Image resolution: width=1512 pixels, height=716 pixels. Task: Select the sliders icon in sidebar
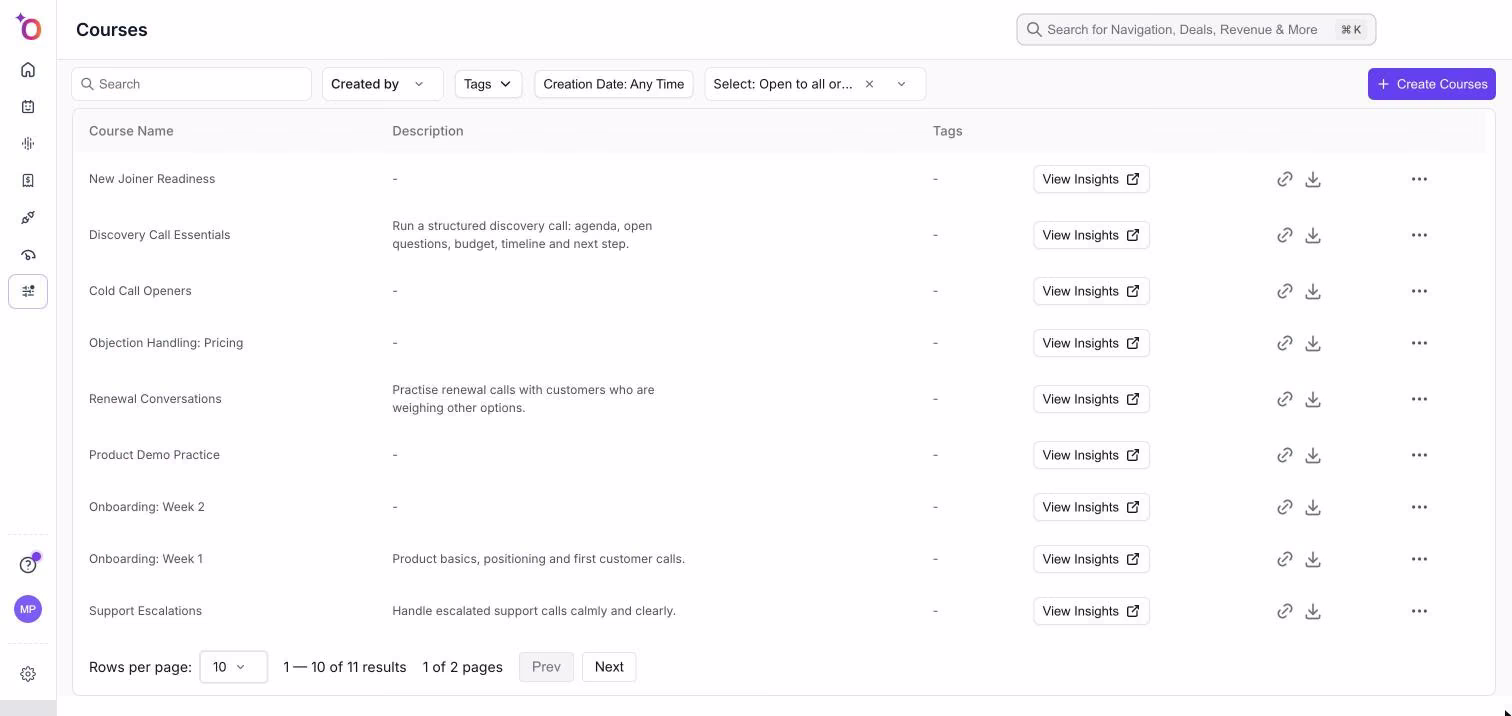tap(28, 291)
